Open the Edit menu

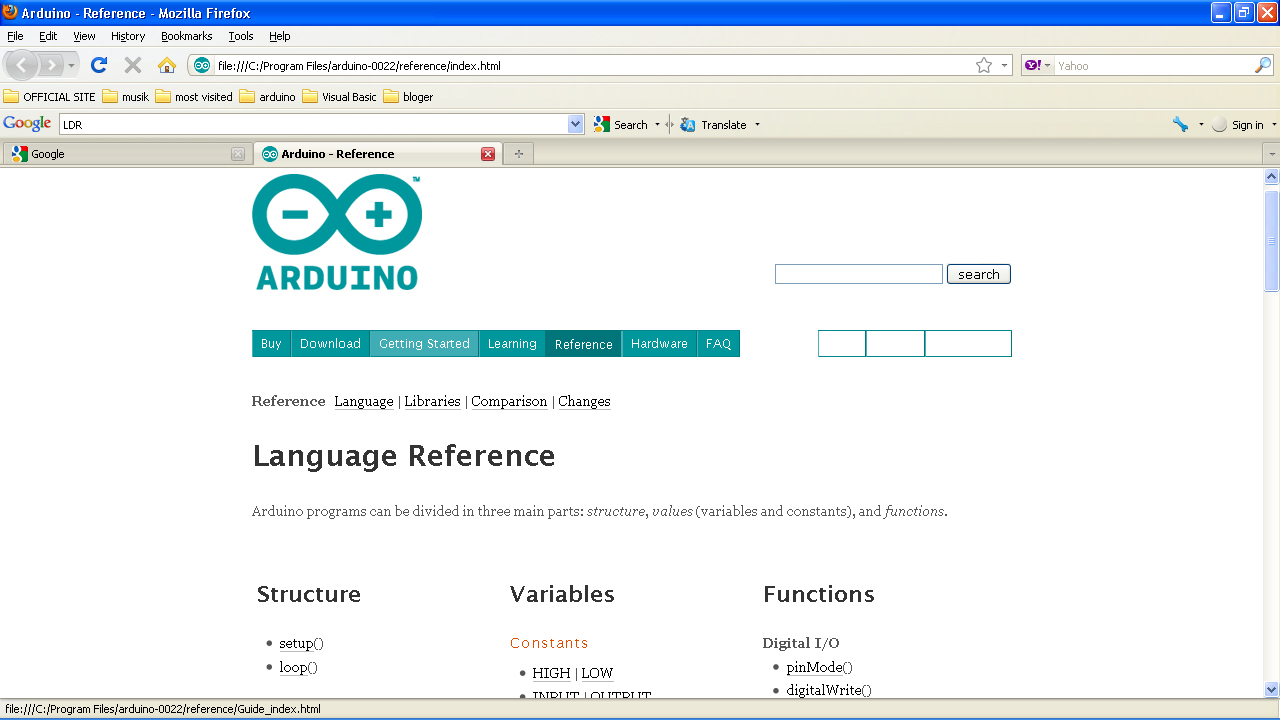click(x=48, y=36)
